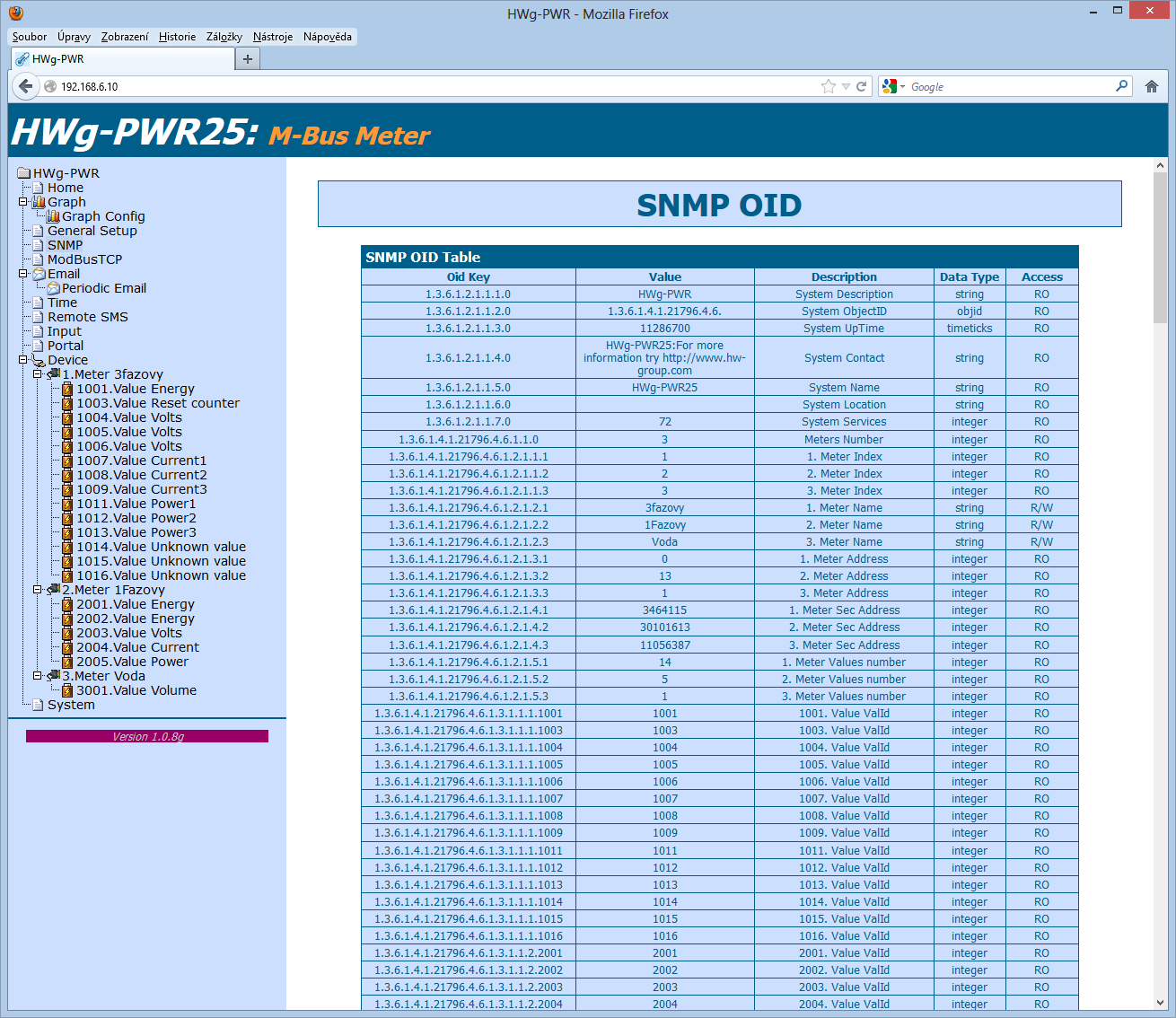The height and width of the screenshot is (1018, 1176).
Task: Click the search magnifier icon
Action: [x=1121, y=86]
